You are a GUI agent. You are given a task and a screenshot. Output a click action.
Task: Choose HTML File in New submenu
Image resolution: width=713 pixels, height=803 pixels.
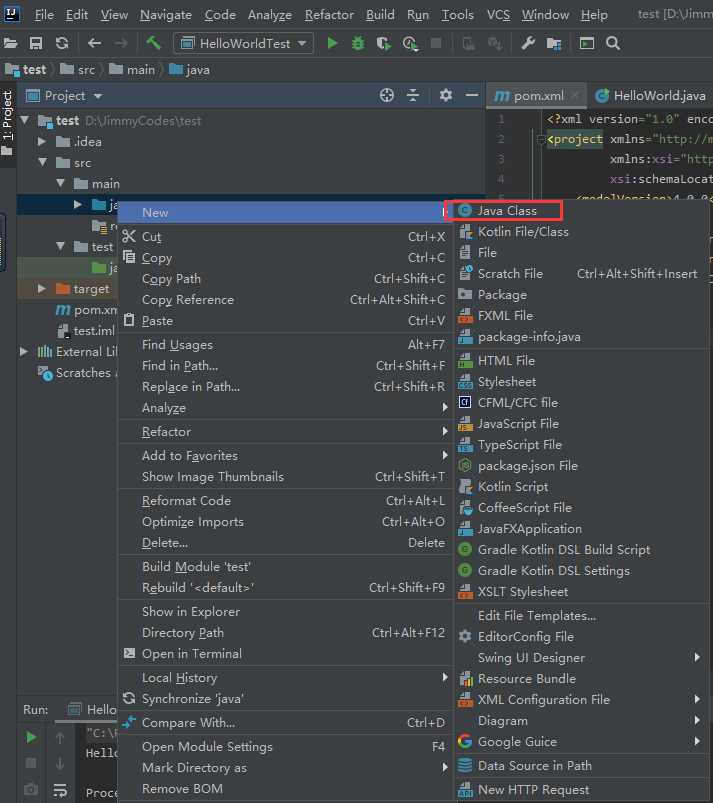(x=582, y=361)
